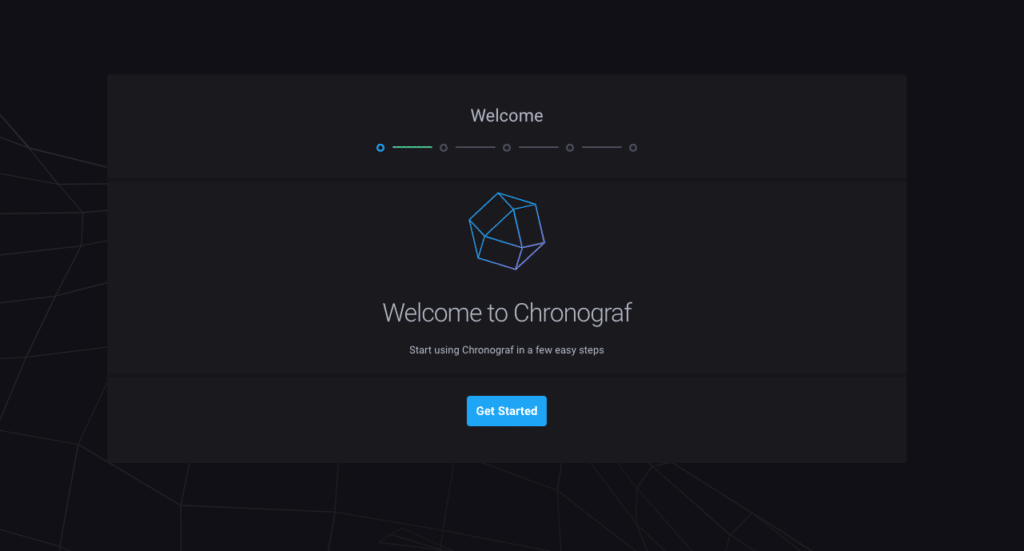Select the third middle step circle
This screenshot has height=551, width=1024.
pos(507,148)
